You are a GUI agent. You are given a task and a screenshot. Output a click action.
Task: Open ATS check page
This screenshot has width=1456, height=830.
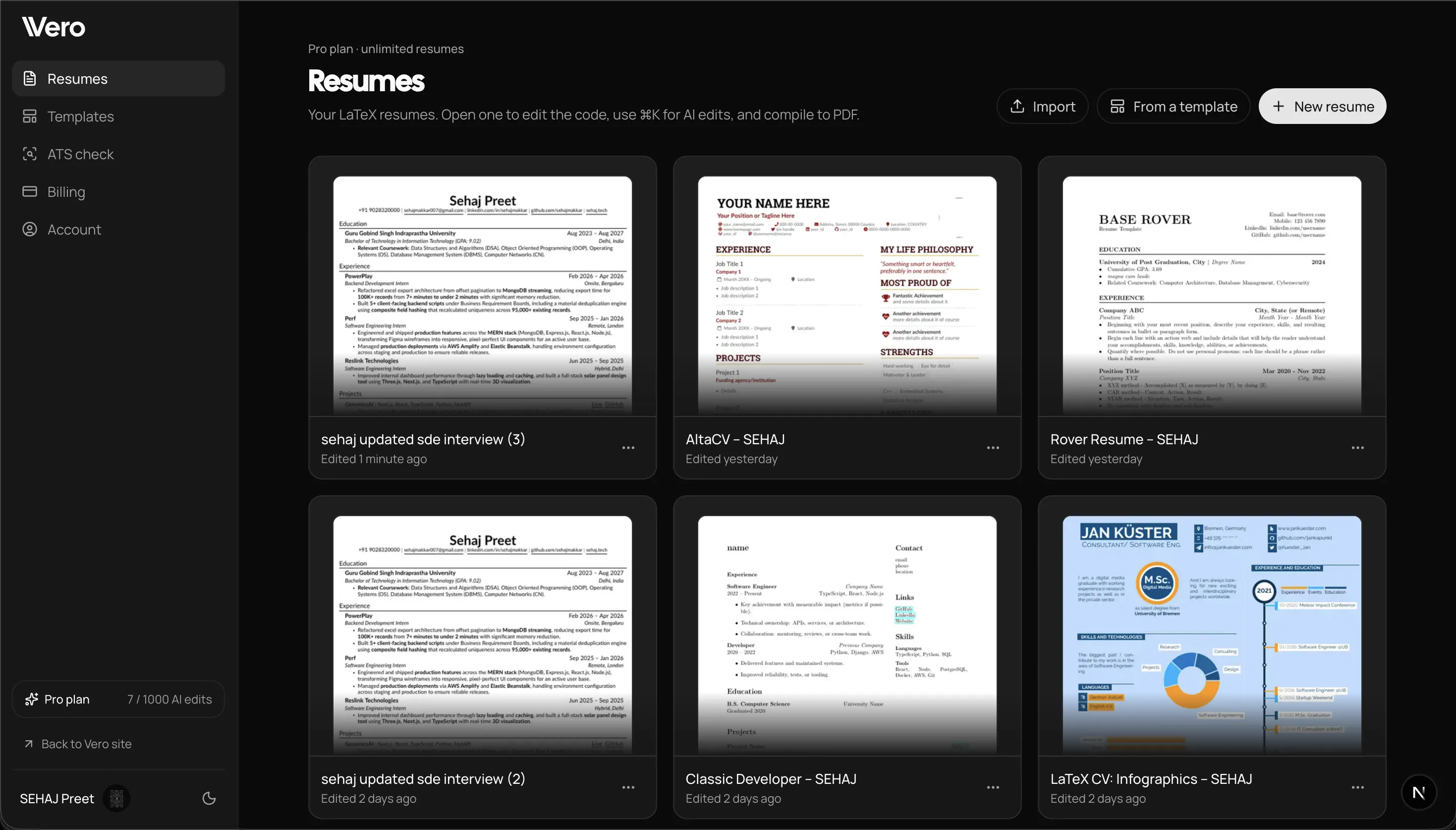point(118,154)
